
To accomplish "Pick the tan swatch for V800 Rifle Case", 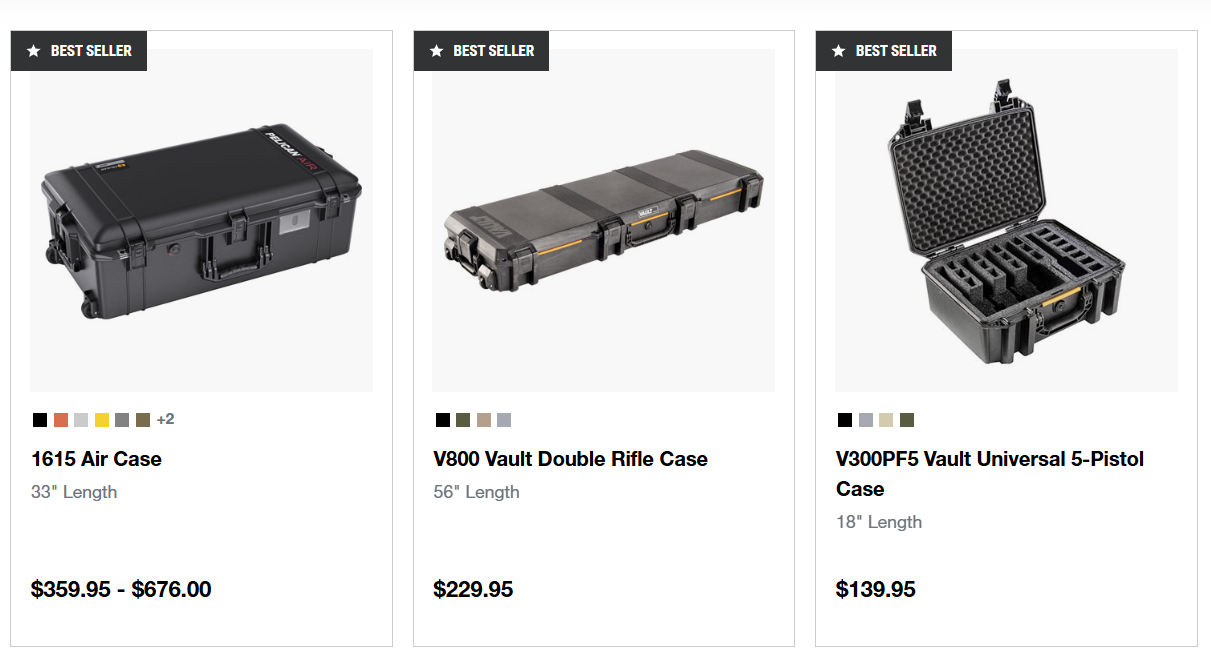I will click(x=484, y=420).
